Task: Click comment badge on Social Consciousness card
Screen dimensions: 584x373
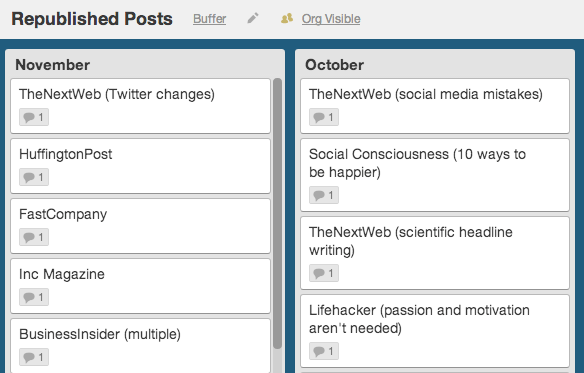Action: pos(324,195)
